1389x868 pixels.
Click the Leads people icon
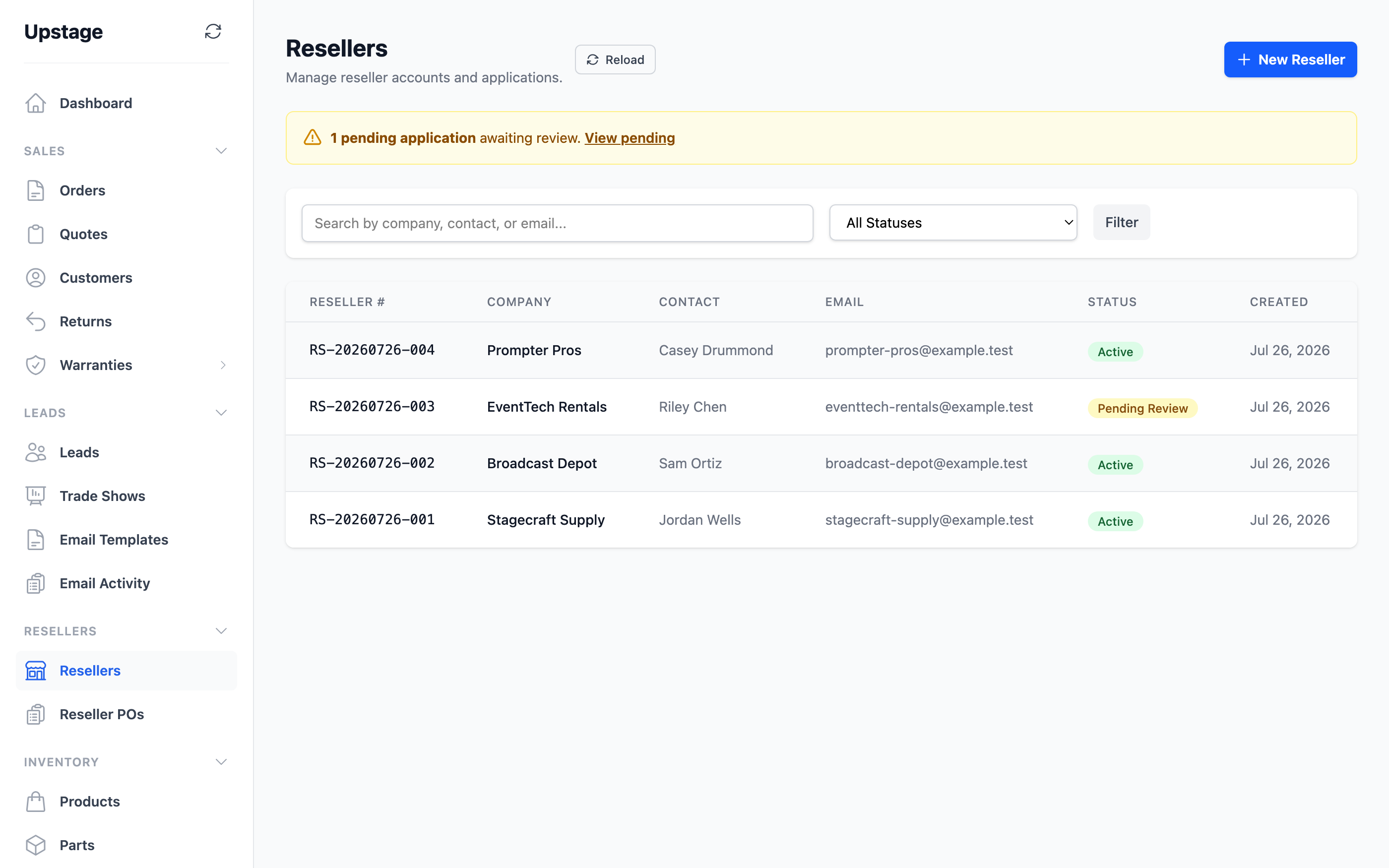tap(36, 452)
